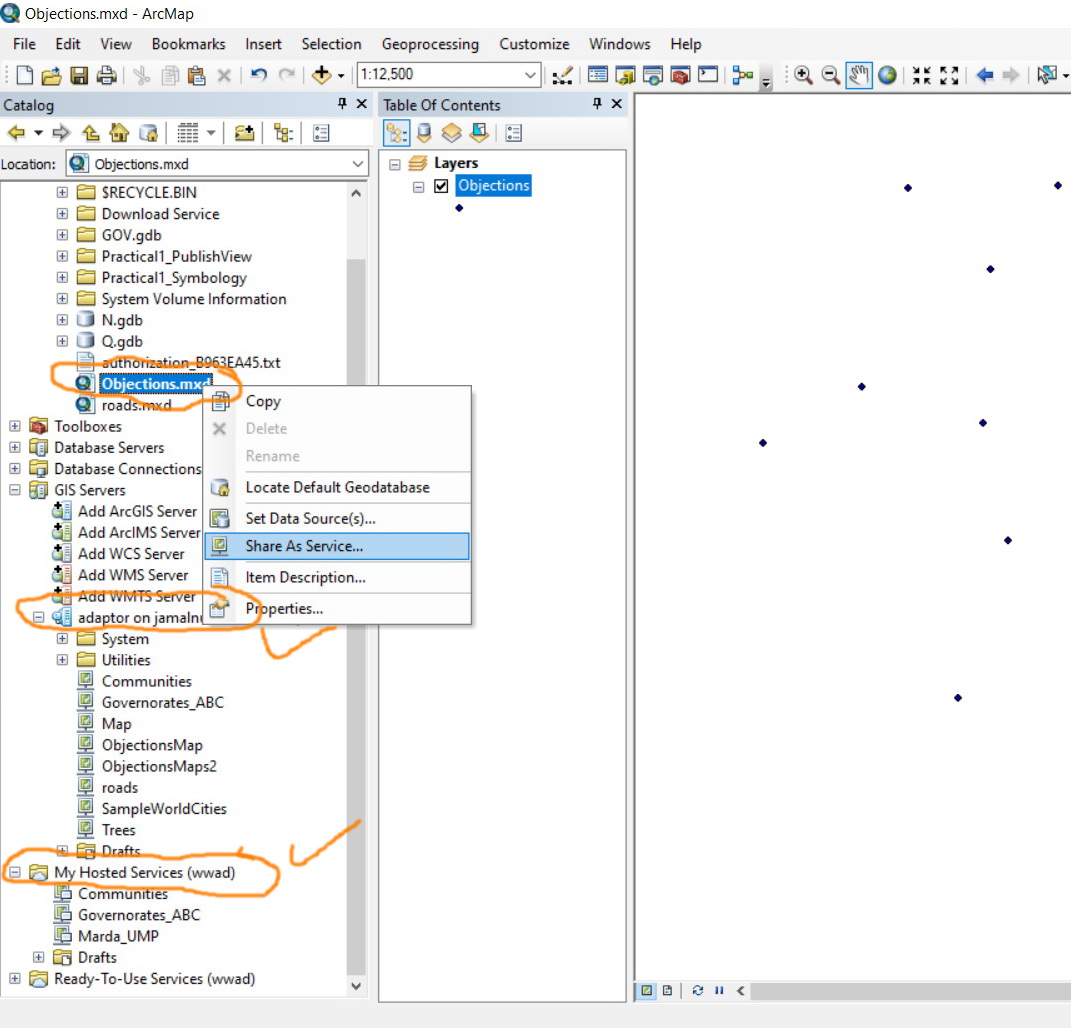The width and height of the screenshot is (1071, 1028).
Task: Click the Catalog Up One Level icon
Action: 90,133
